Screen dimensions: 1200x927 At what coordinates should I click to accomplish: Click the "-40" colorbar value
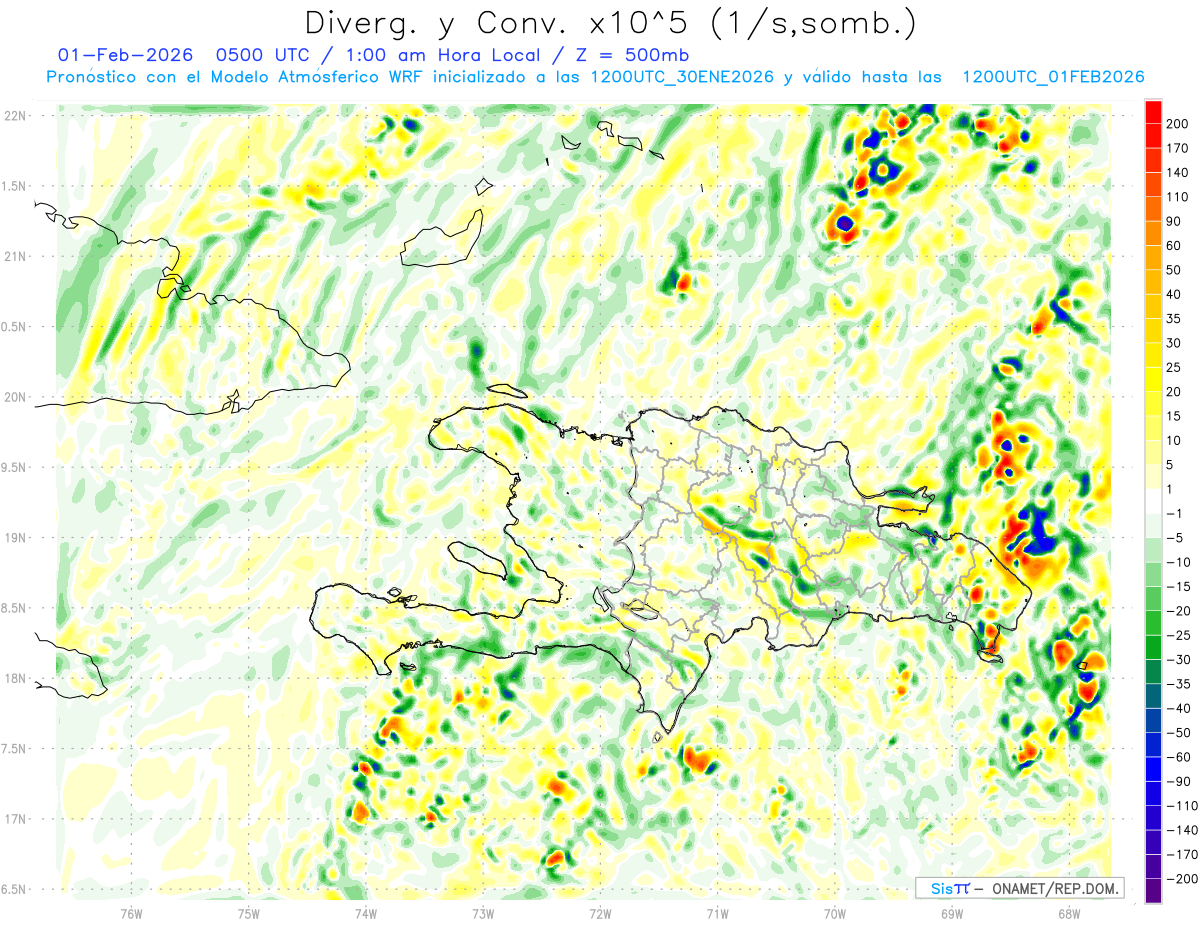(x=1181, y=709)
